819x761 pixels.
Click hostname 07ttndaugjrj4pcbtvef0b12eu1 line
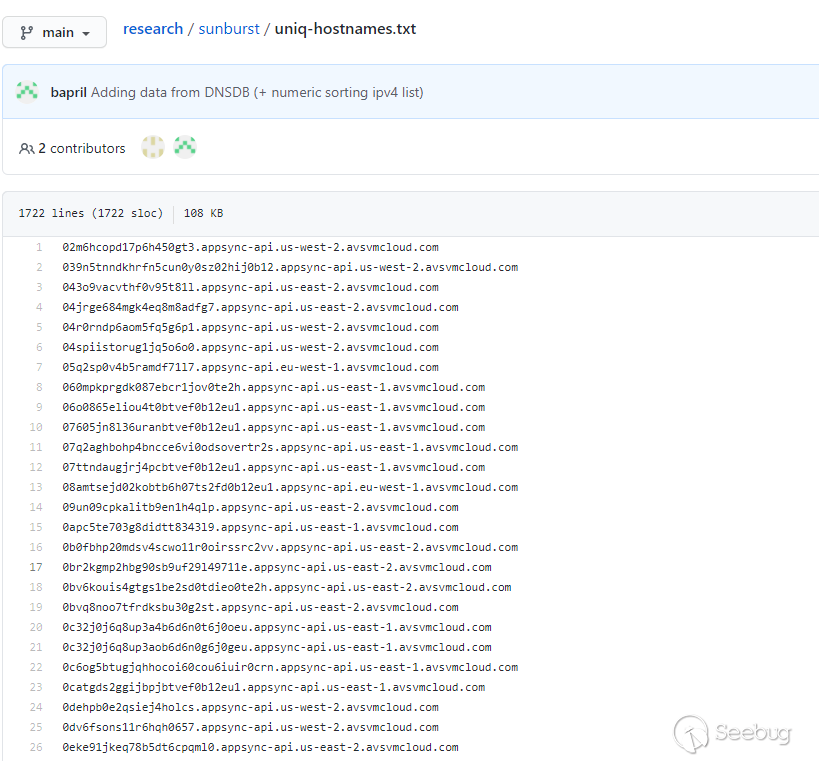pyautogui.click(x=274, y=467)
